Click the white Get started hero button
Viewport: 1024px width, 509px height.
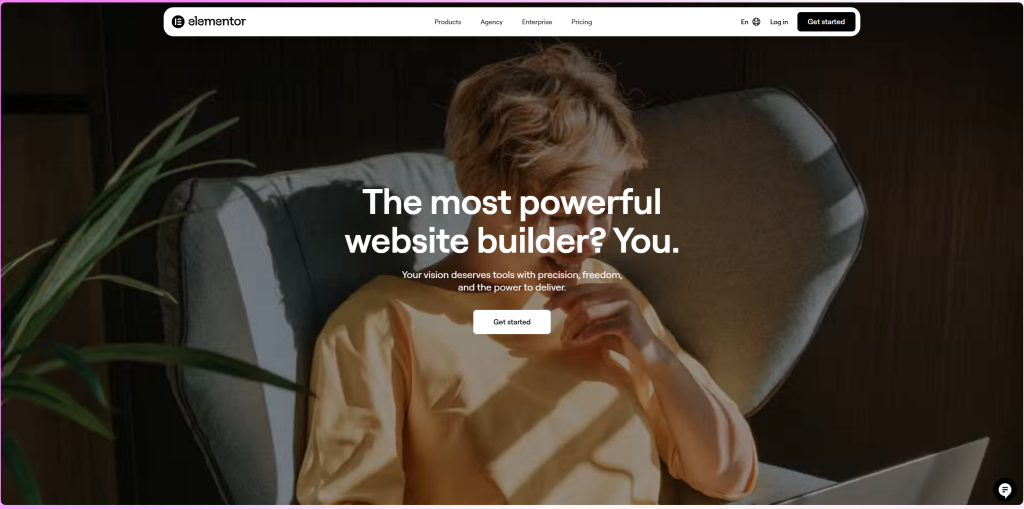(512, 322)
